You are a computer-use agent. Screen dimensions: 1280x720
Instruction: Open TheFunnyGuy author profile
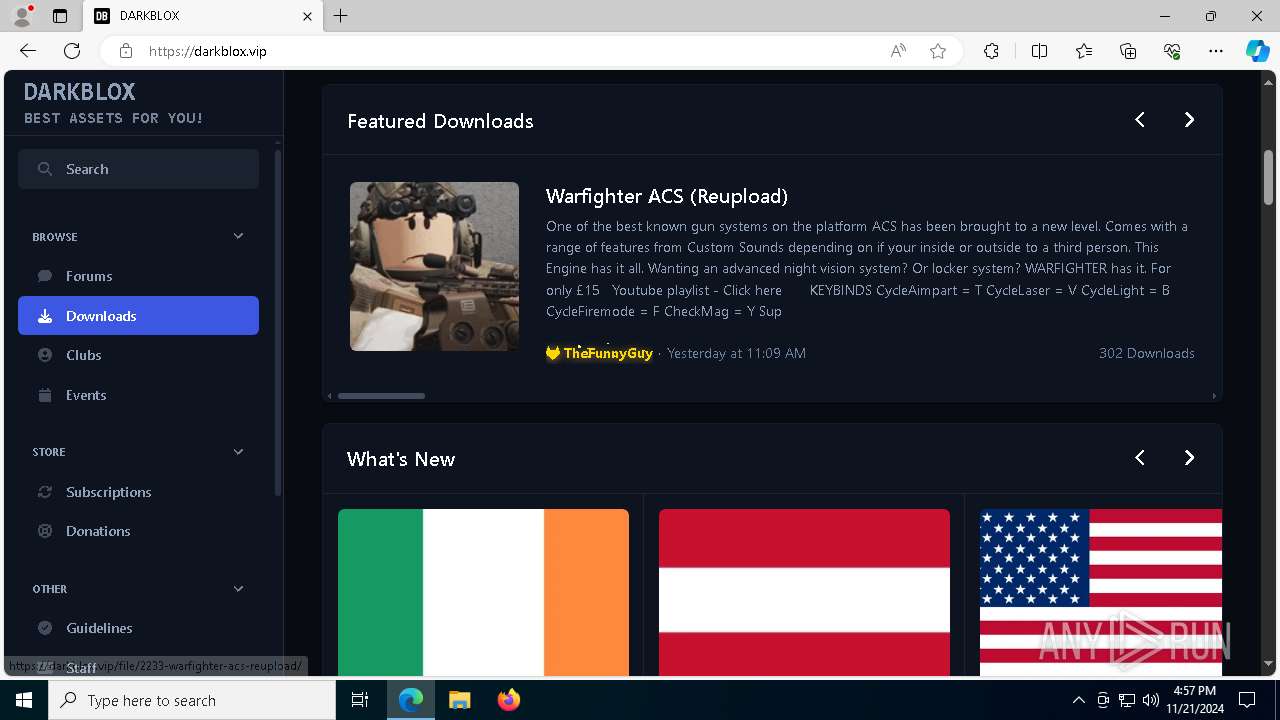pos(599,353)
